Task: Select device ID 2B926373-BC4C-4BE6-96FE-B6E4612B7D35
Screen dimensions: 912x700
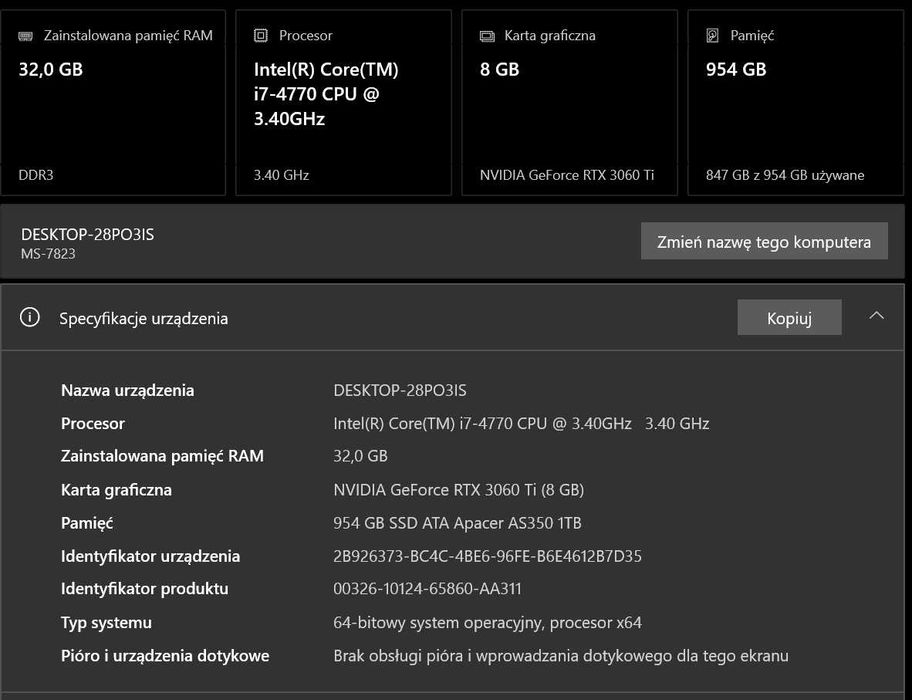Action: point(487,556)
